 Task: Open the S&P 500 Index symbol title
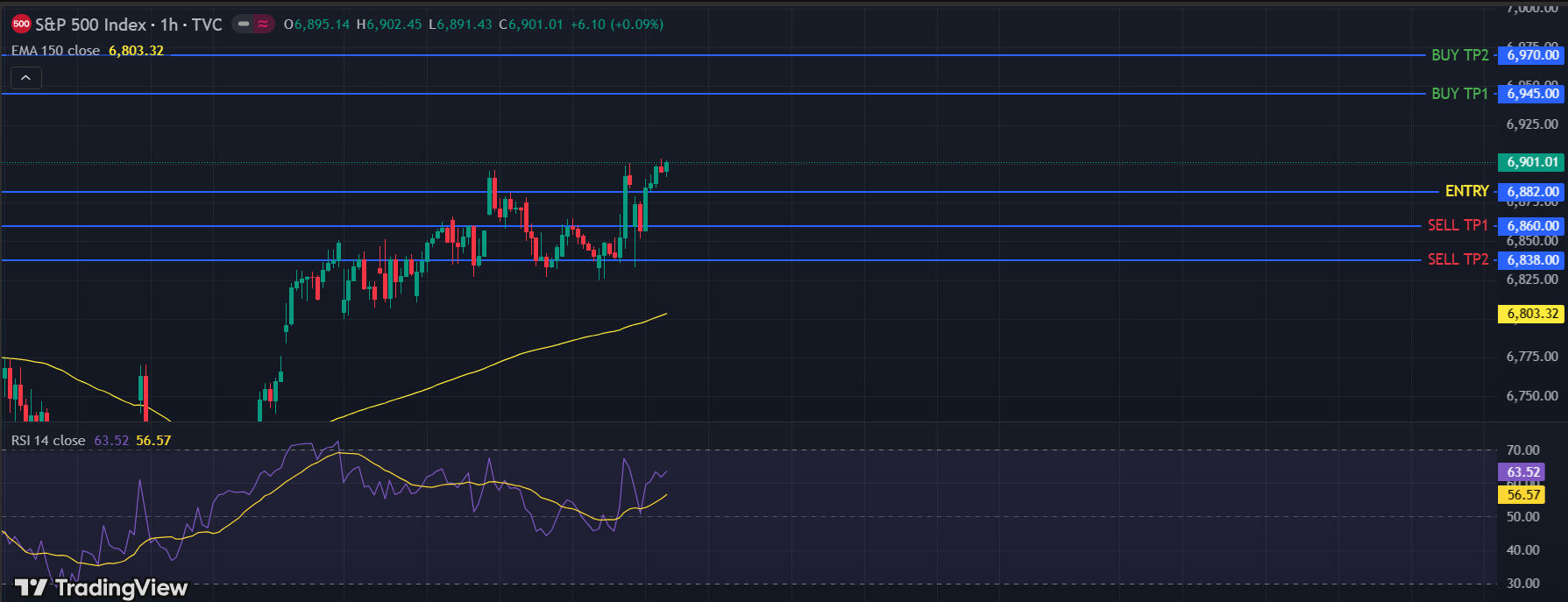pyautogui.click(x=90, y=25)
